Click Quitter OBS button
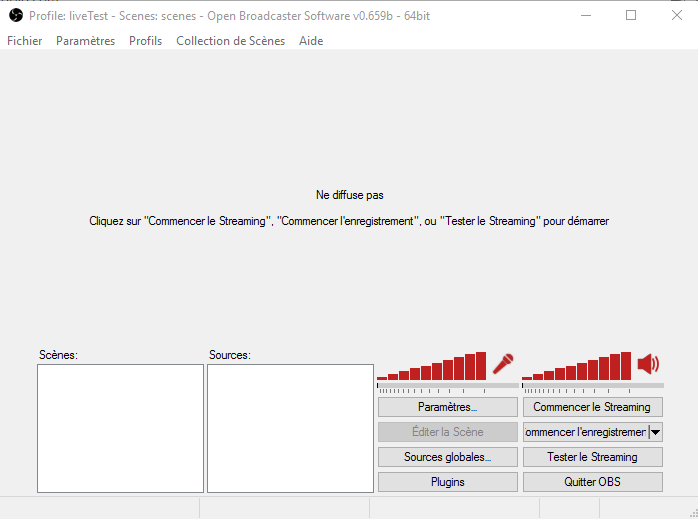698x519 pixels. coord(592,482)
